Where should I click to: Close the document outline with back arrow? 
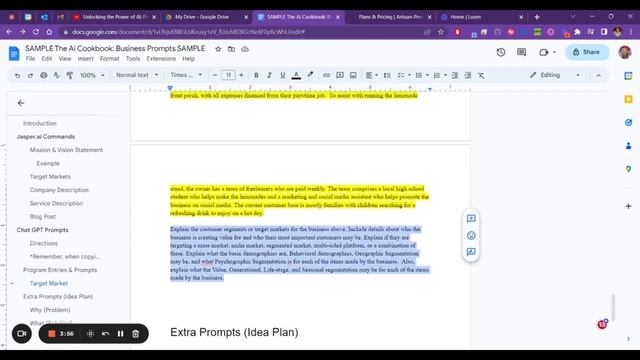point(21,103)
